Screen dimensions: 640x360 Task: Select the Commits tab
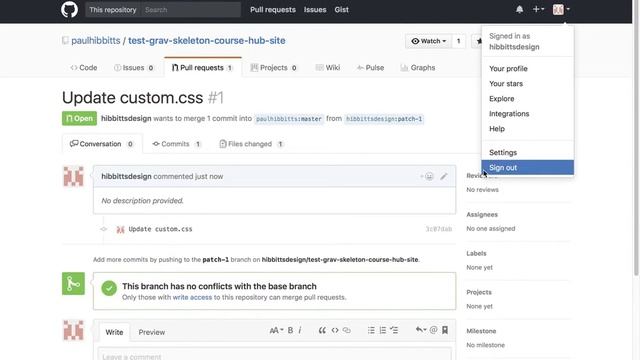tap(176, 144)
